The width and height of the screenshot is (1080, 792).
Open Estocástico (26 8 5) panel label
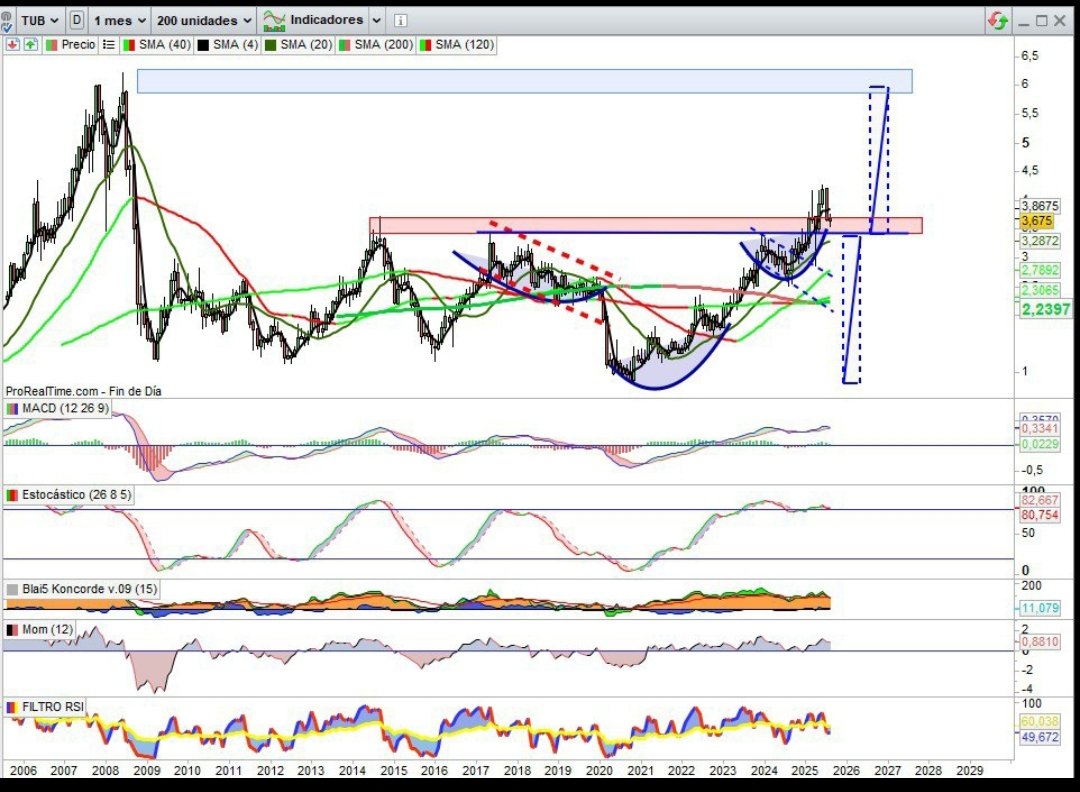coord(76,494)
